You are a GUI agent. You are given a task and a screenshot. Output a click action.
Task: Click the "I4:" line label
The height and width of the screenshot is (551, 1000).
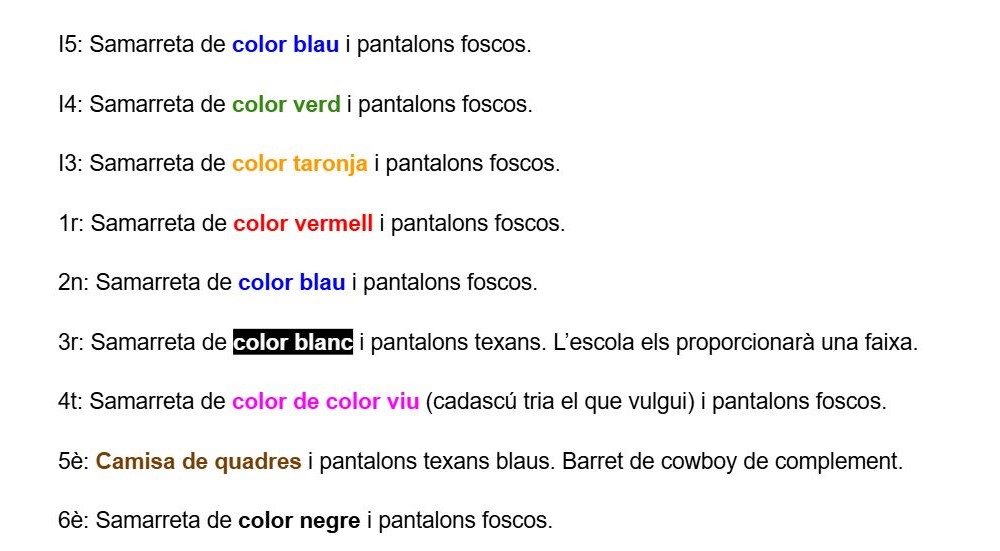71,104
